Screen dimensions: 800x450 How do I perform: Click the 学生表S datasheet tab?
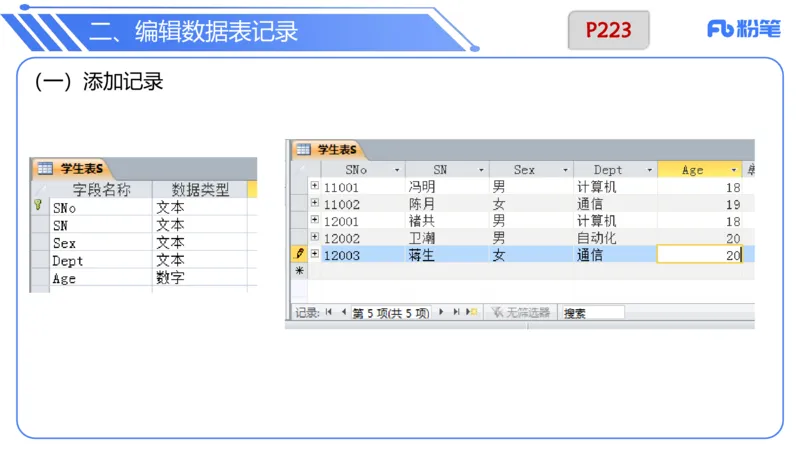(328, 149)
